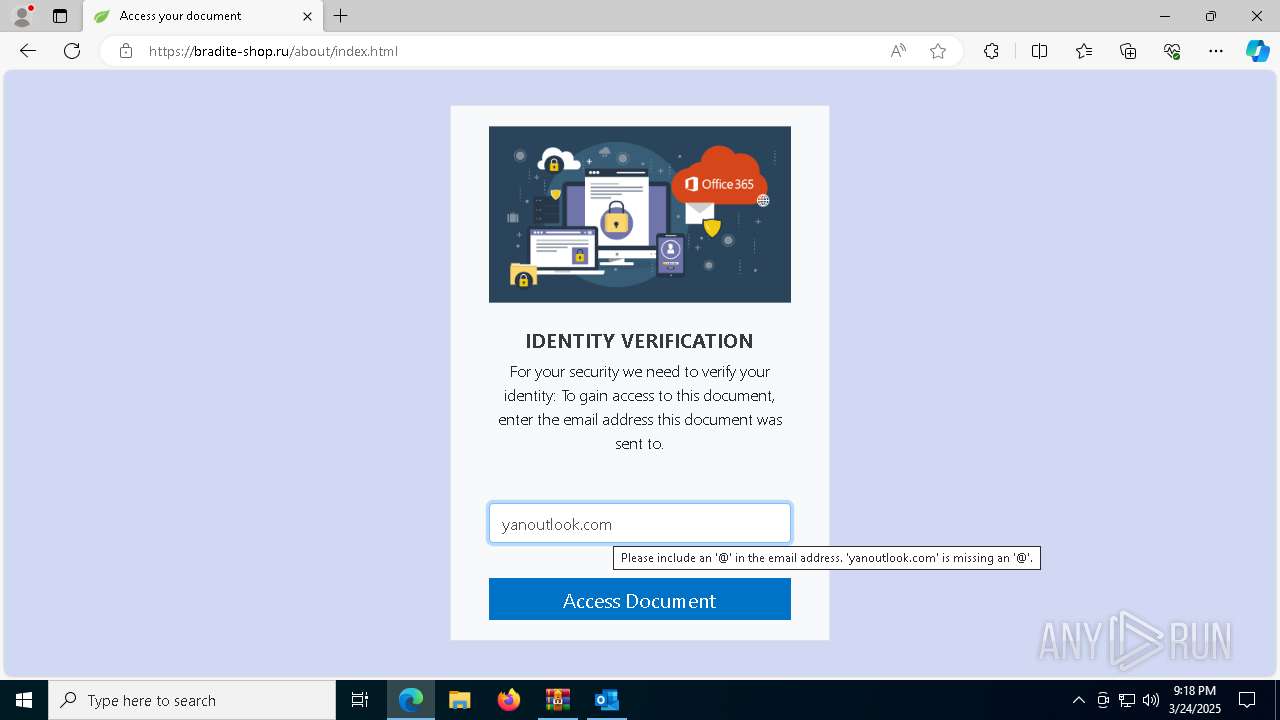The height and width of the screenshot is (720, 1280).
Task: Click the browser Back arrow
Action: click(28, 51)
